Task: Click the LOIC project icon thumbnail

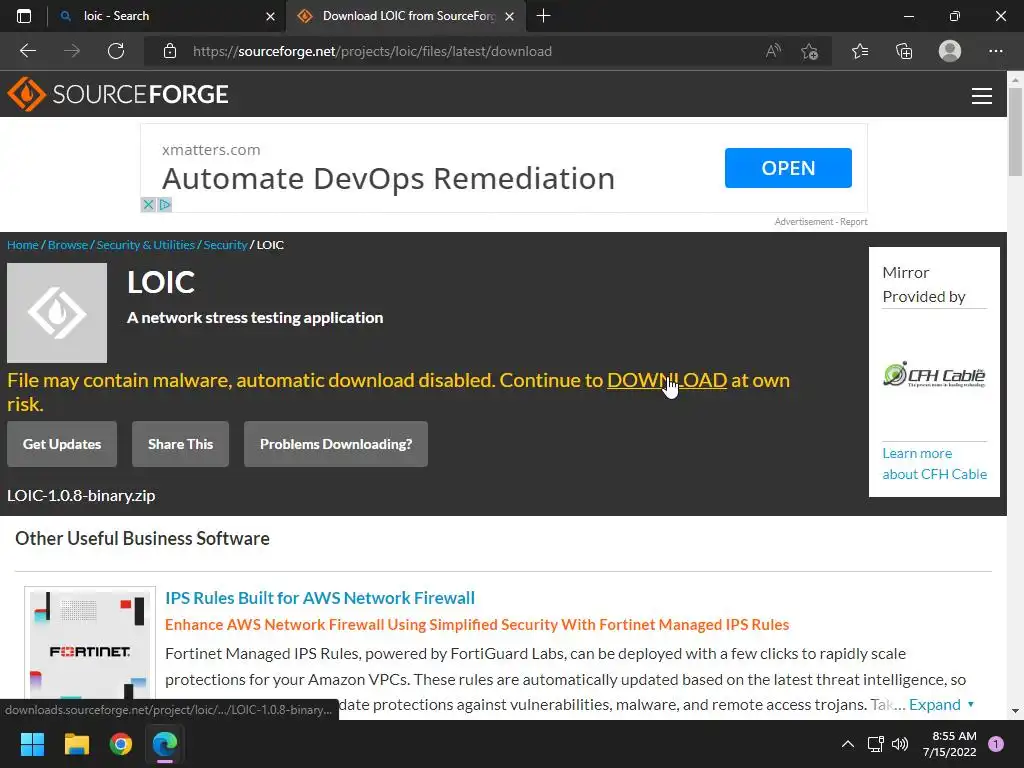Action: tap(57, 313)
